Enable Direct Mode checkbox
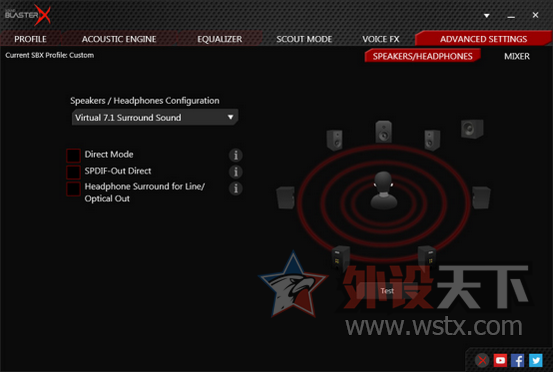This screenshot has height=372, width=553. point(73,155)
